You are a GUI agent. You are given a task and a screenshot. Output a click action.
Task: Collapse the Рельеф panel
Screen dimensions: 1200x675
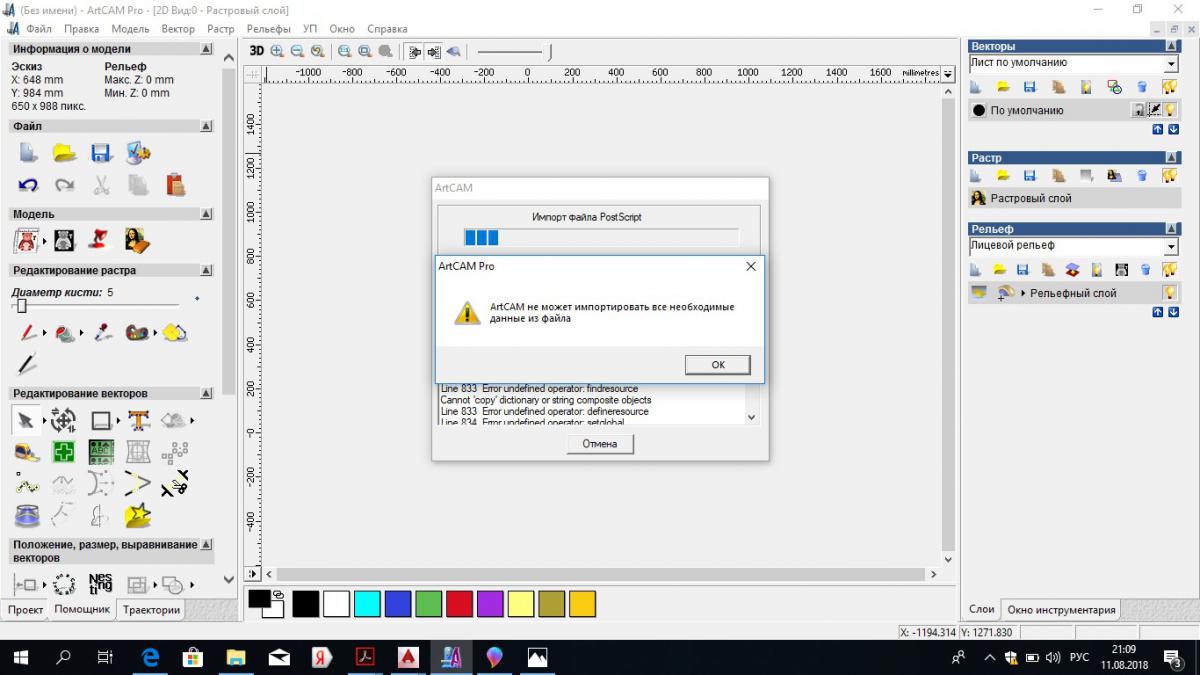tap(1170, 229)
